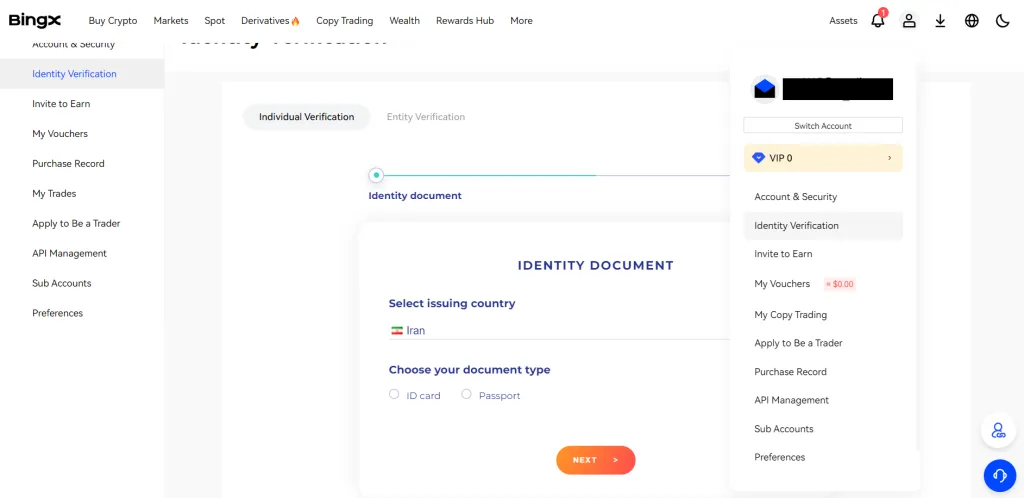This screenshot has width=1024, height=498.
Task: Open the More menu in top navigation
Action: click(x=521, y=21)
